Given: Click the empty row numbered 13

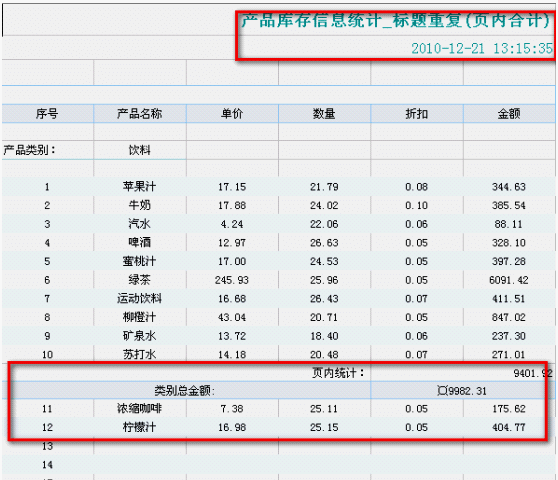Looking at the screenshot, I should 278,446.
